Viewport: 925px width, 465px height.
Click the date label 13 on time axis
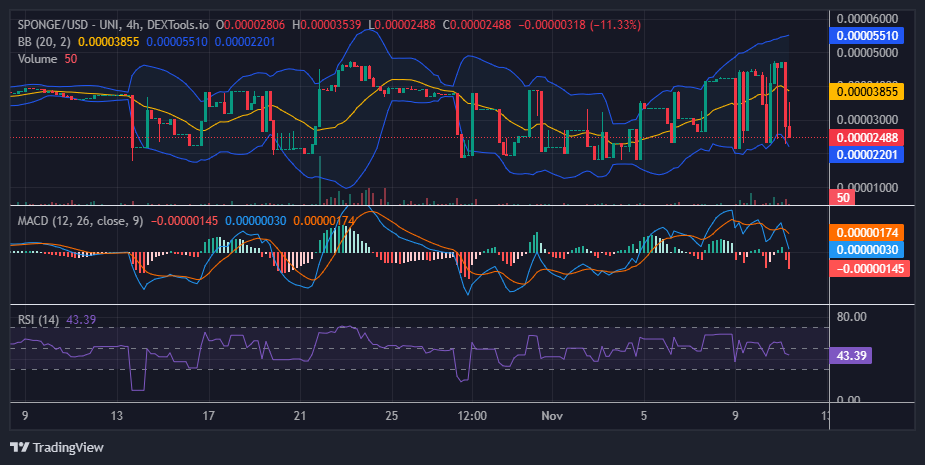(117, 415)
